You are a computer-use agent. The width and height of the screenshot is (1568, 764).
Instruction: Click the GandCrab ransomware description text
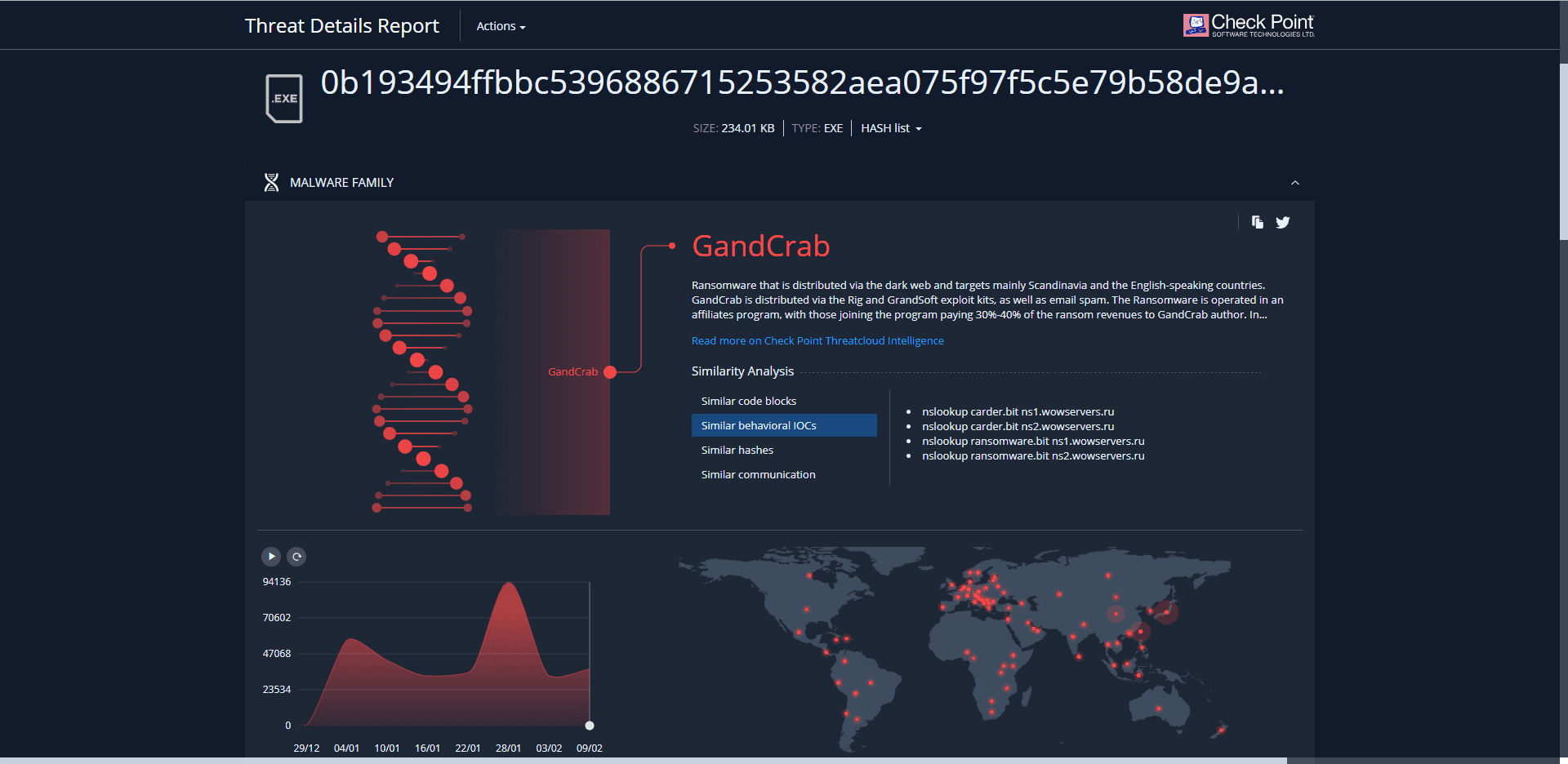coord(987,300)
